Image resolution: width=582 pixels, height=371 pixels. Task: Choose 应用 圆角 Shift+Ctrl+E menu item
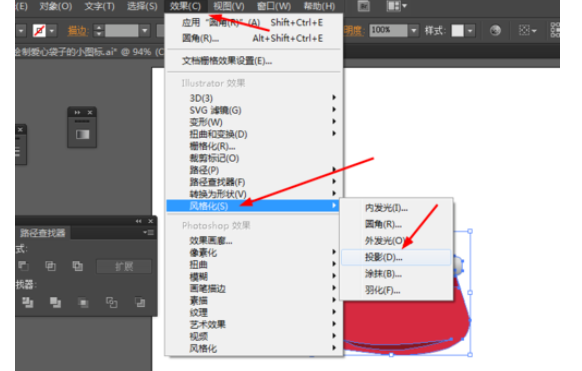(253, 23)
